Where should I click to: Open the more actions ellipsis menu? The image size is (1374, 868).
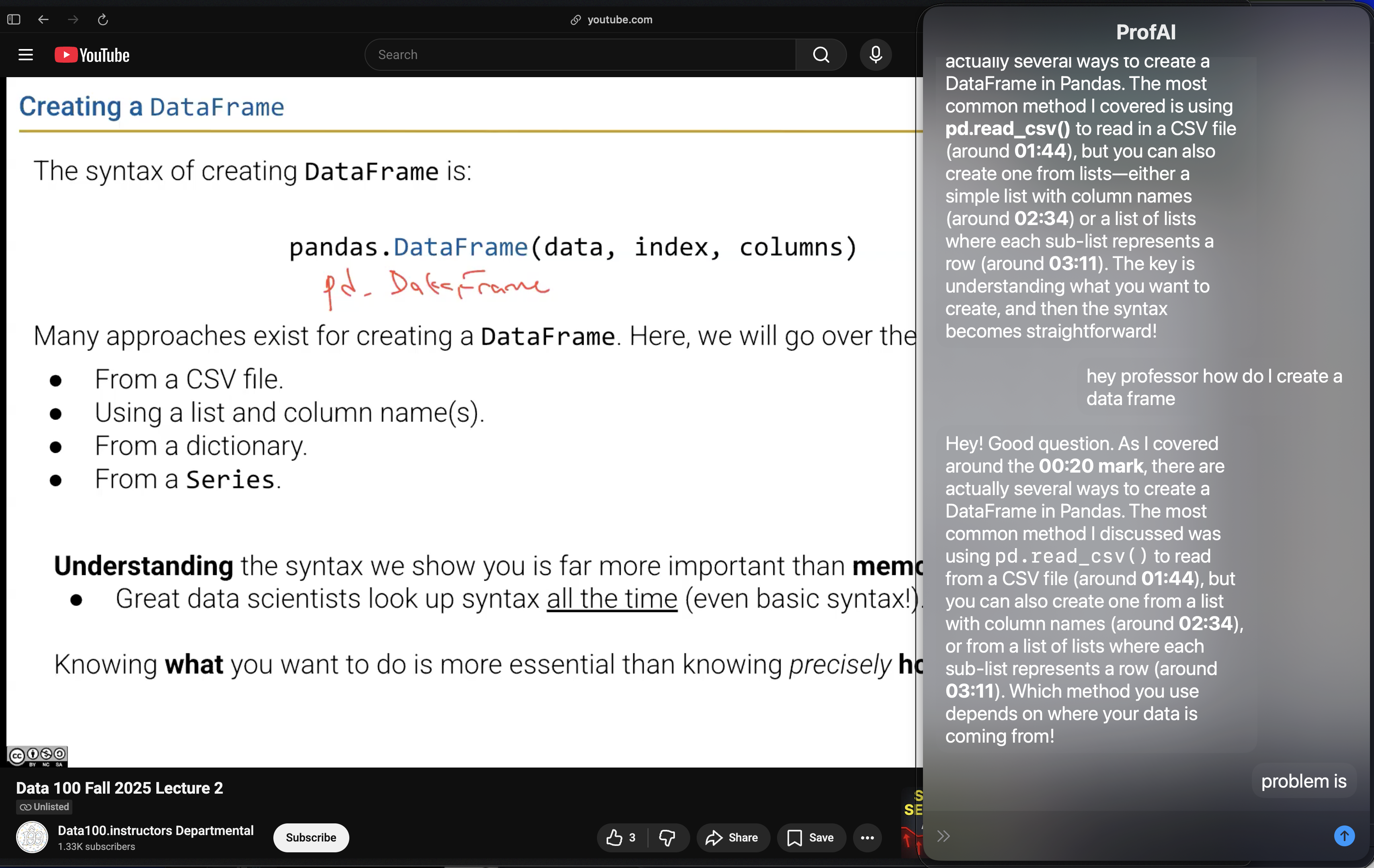click(x=867, y=837)
